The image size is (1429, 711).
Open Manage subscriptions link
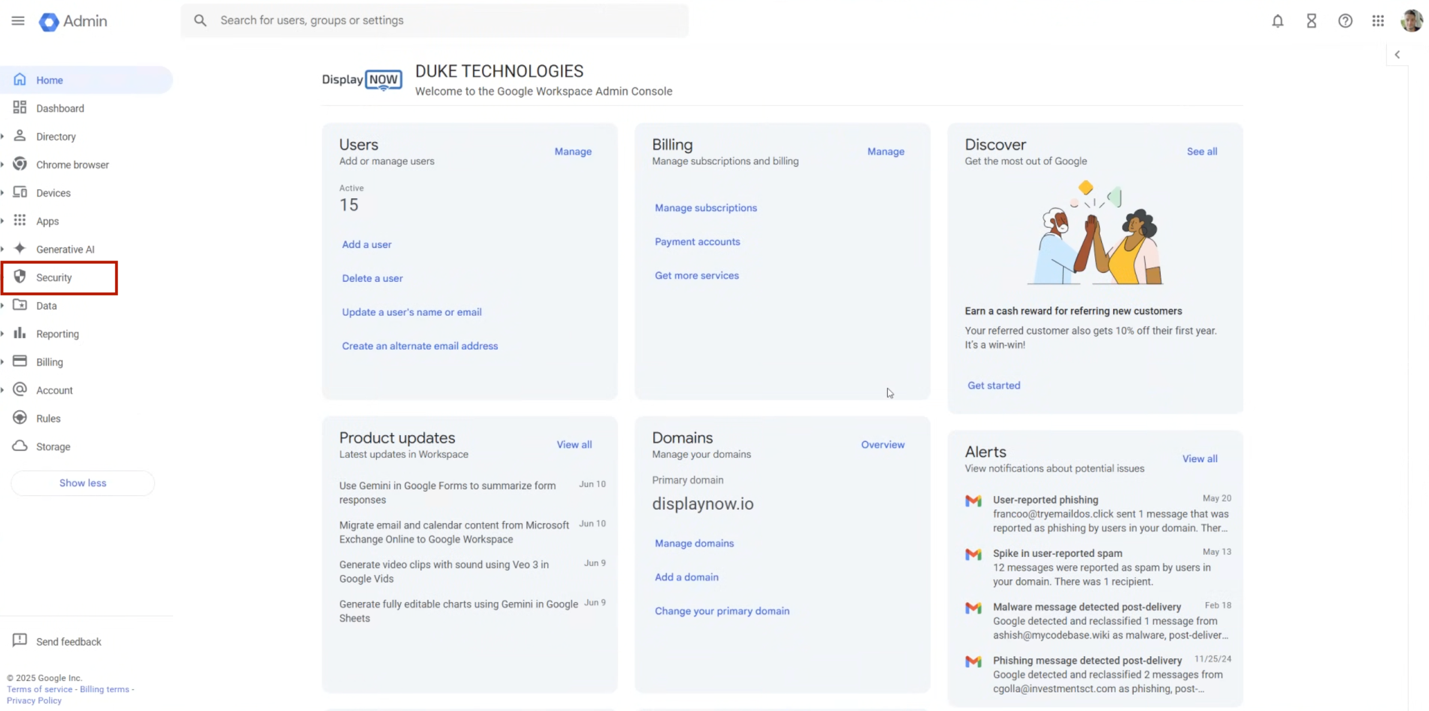pyautogui.click(x=706, y=208)
